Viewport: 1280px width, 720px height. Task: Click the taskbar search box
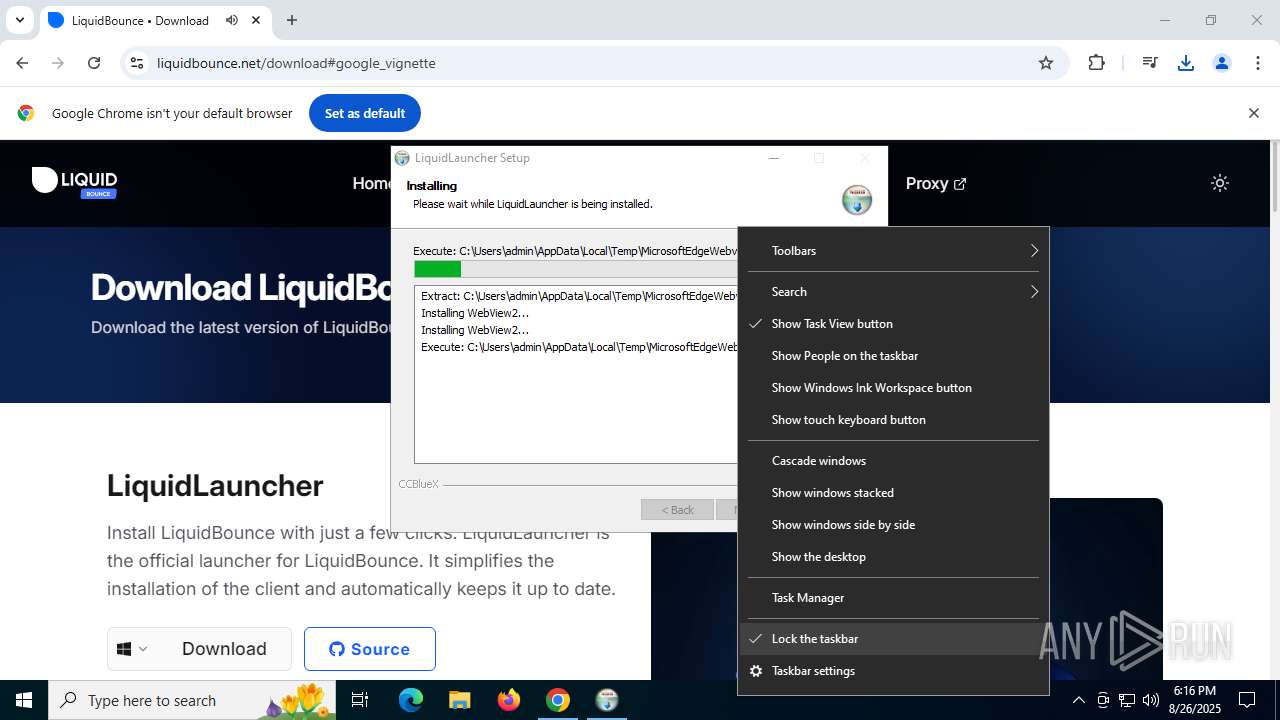coord(194,700)
